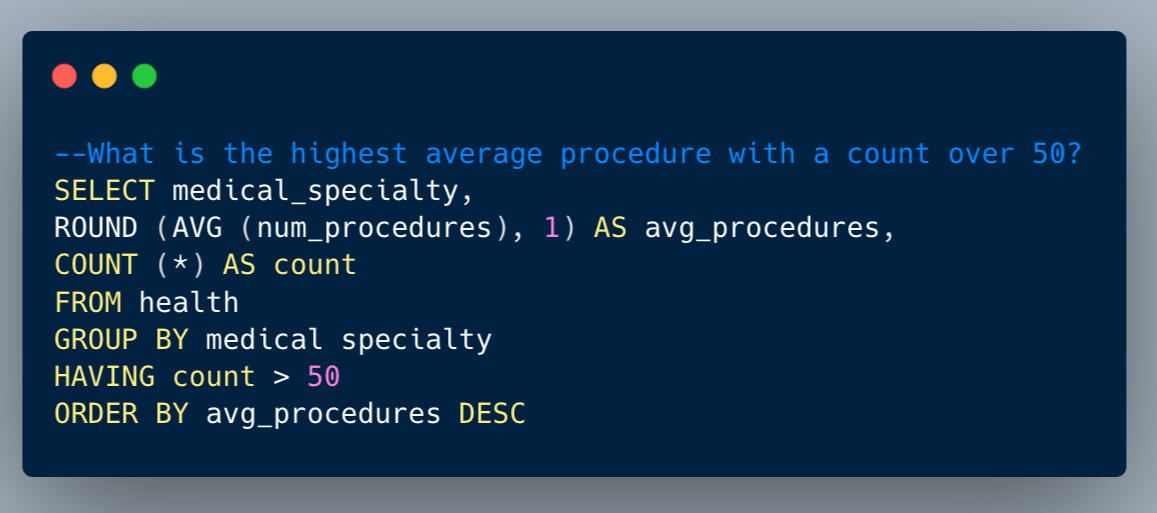Click the FROM keyword

(88, 302)
